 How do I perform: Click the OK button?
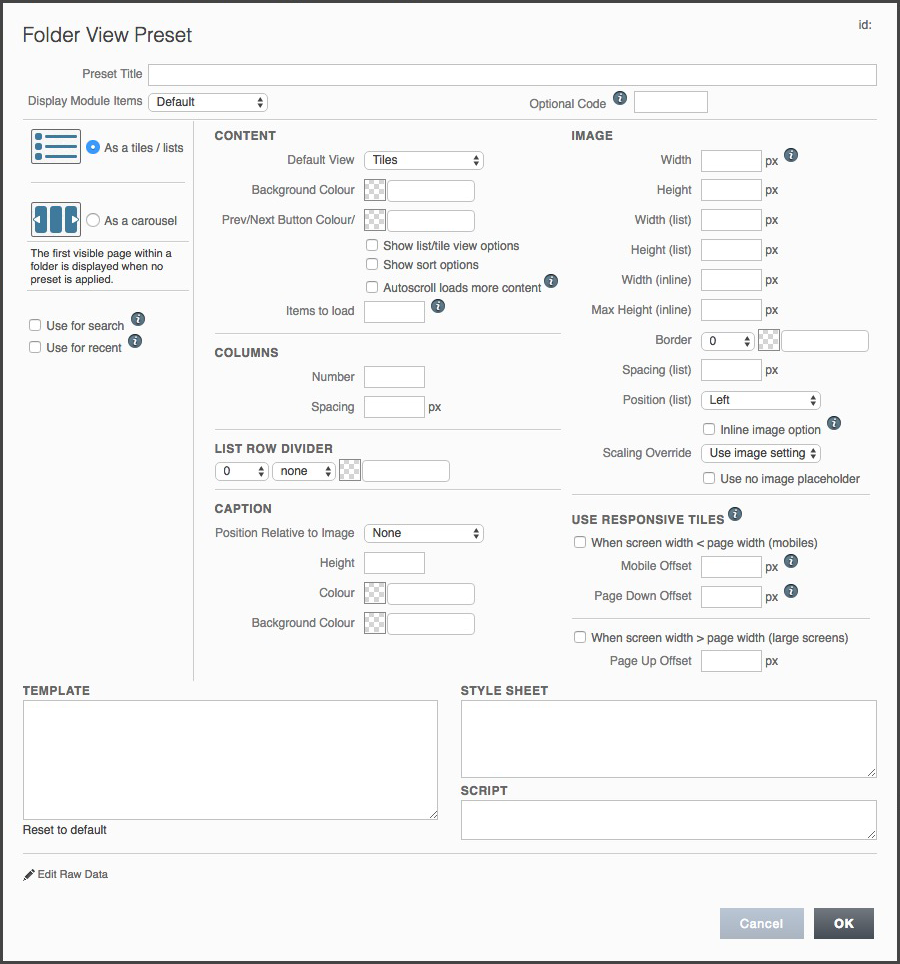843,923
